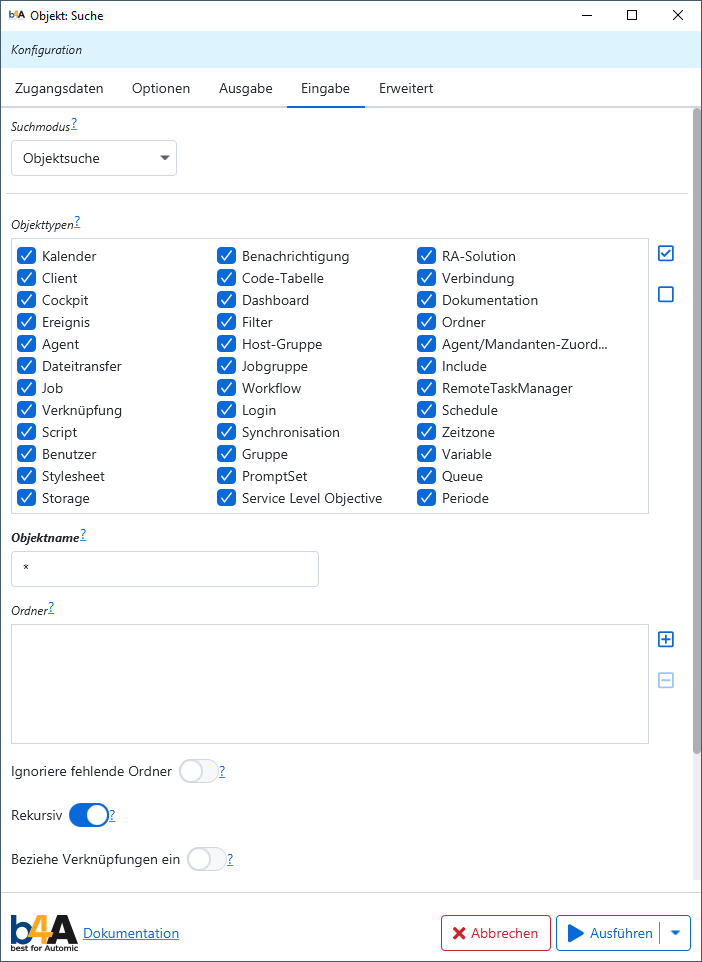Open the Dokumentation link

click(x=131, y=933)
